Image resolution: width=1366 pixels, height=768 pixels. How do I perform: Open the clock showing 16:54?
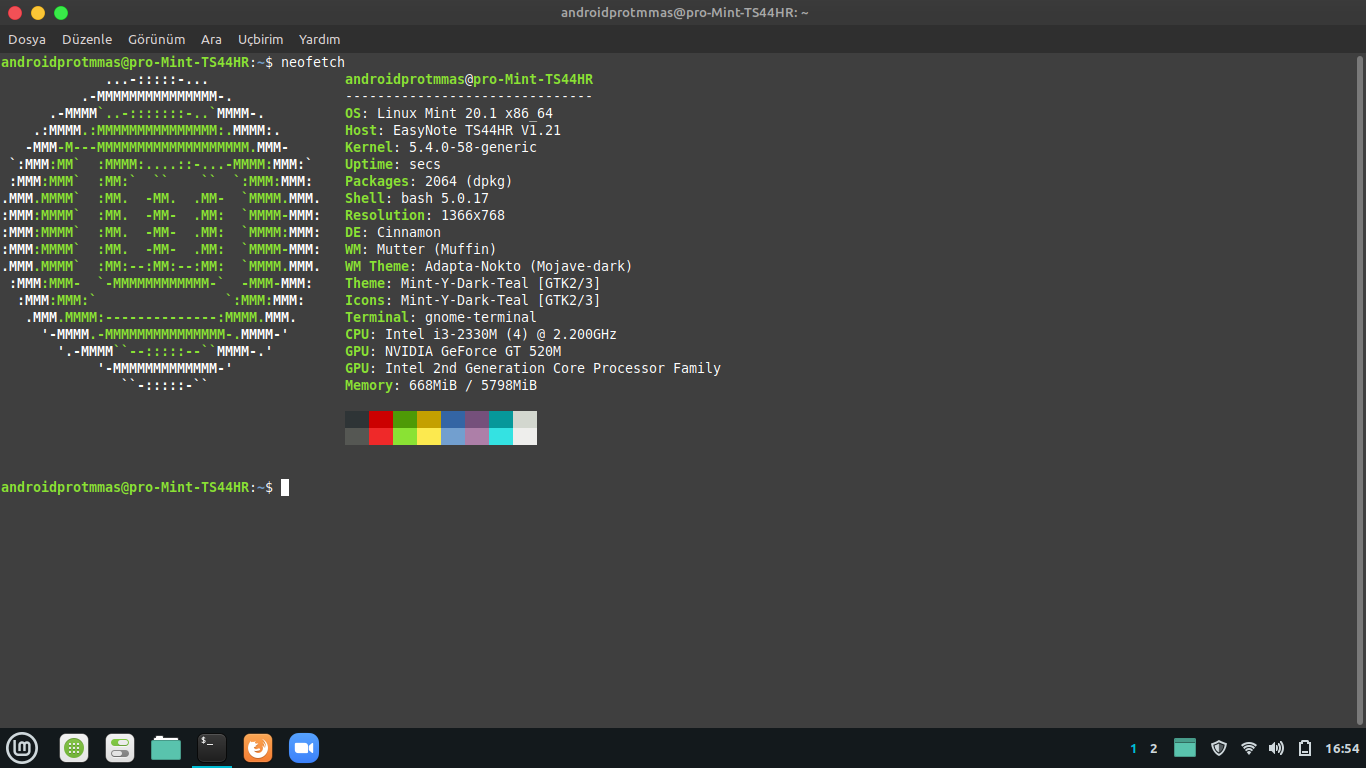tap(1342, 748)
